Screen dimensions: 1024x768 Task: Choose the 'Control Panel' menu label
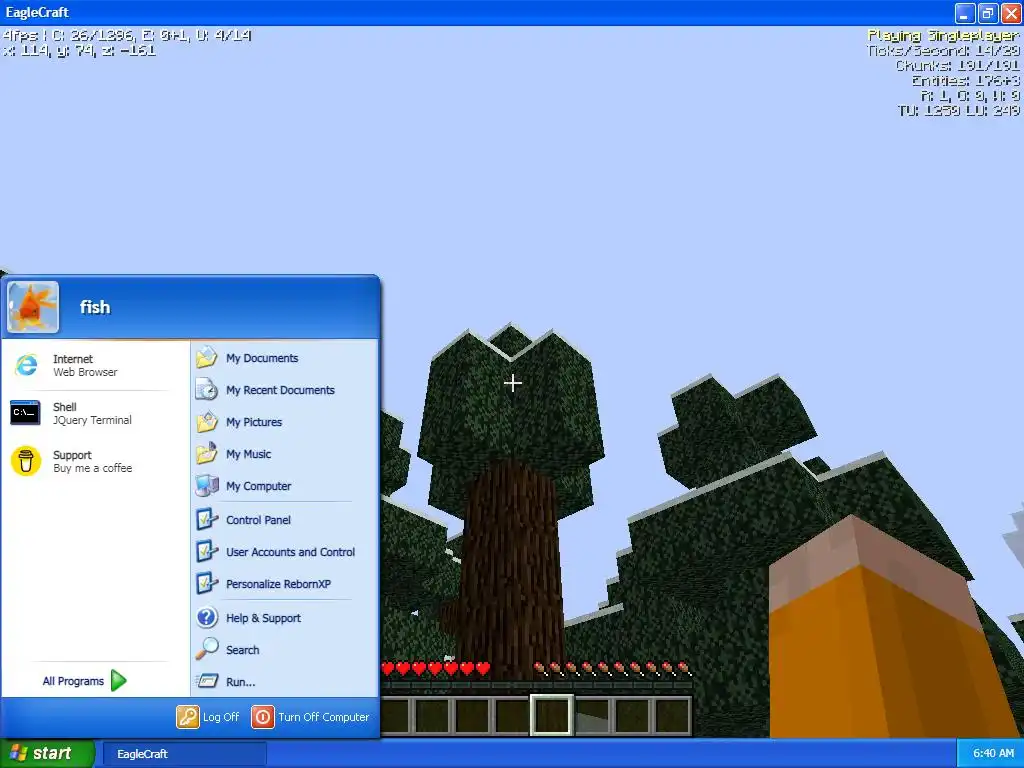258,520
